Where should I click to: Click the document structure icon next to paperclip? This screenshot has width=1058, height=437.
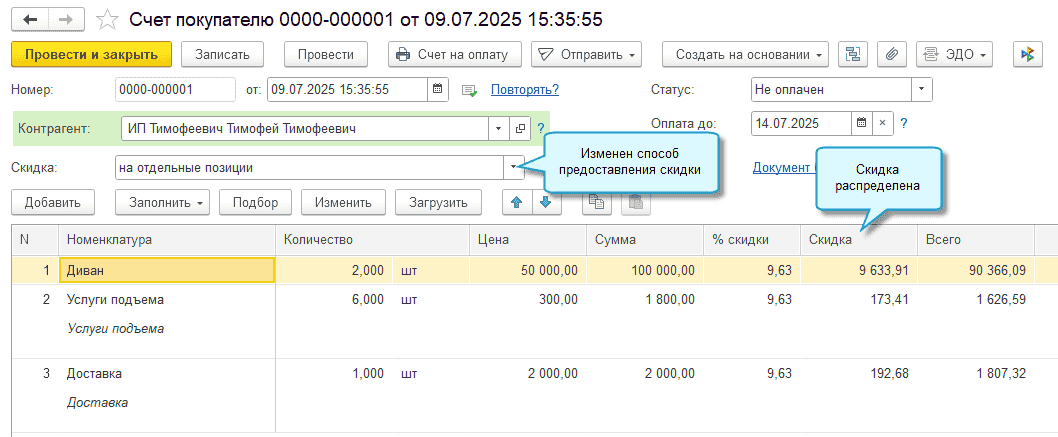pyautogui.click(x=853, y=54)
